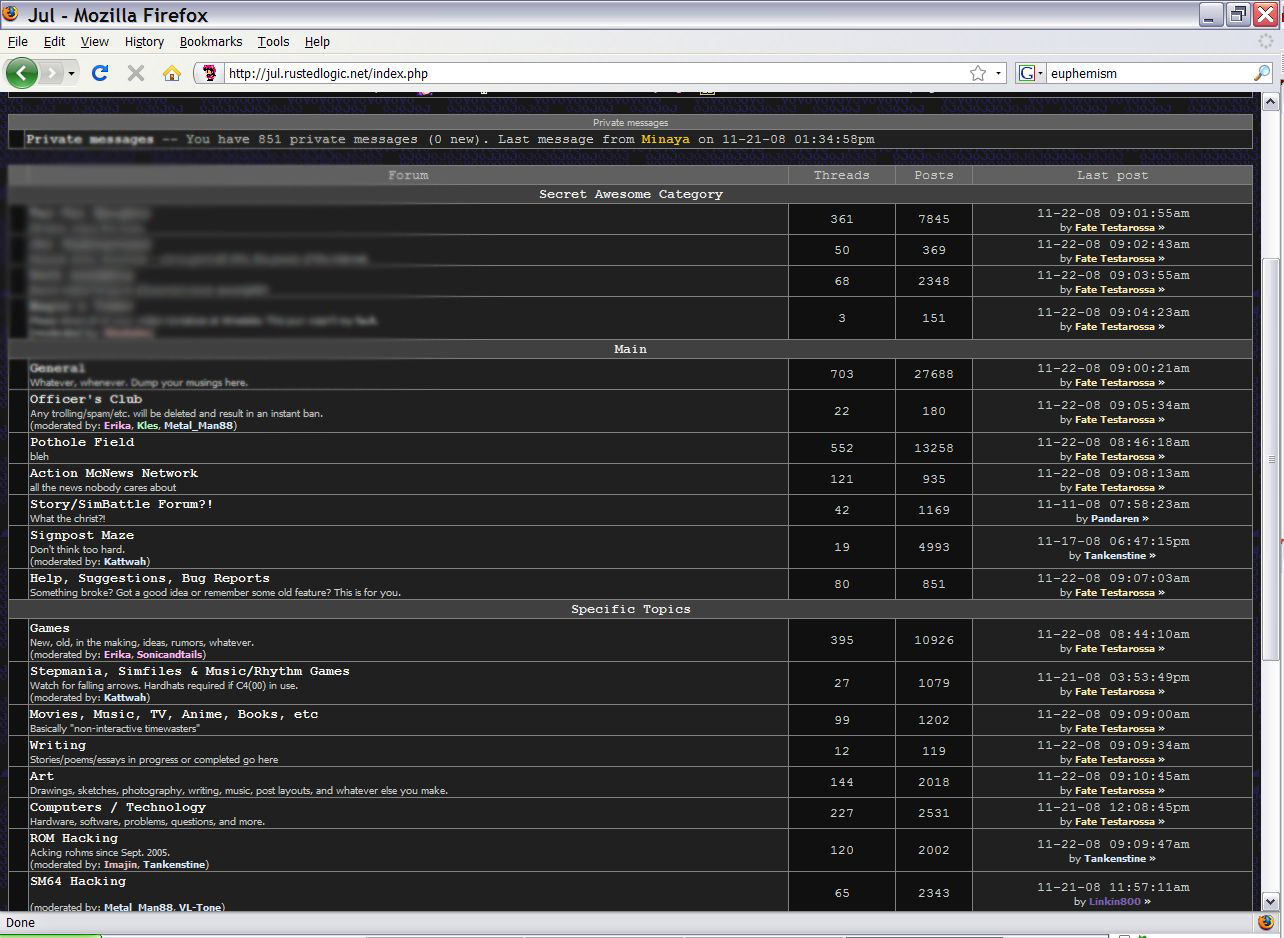Open the Games forum link

click(50, 628)
